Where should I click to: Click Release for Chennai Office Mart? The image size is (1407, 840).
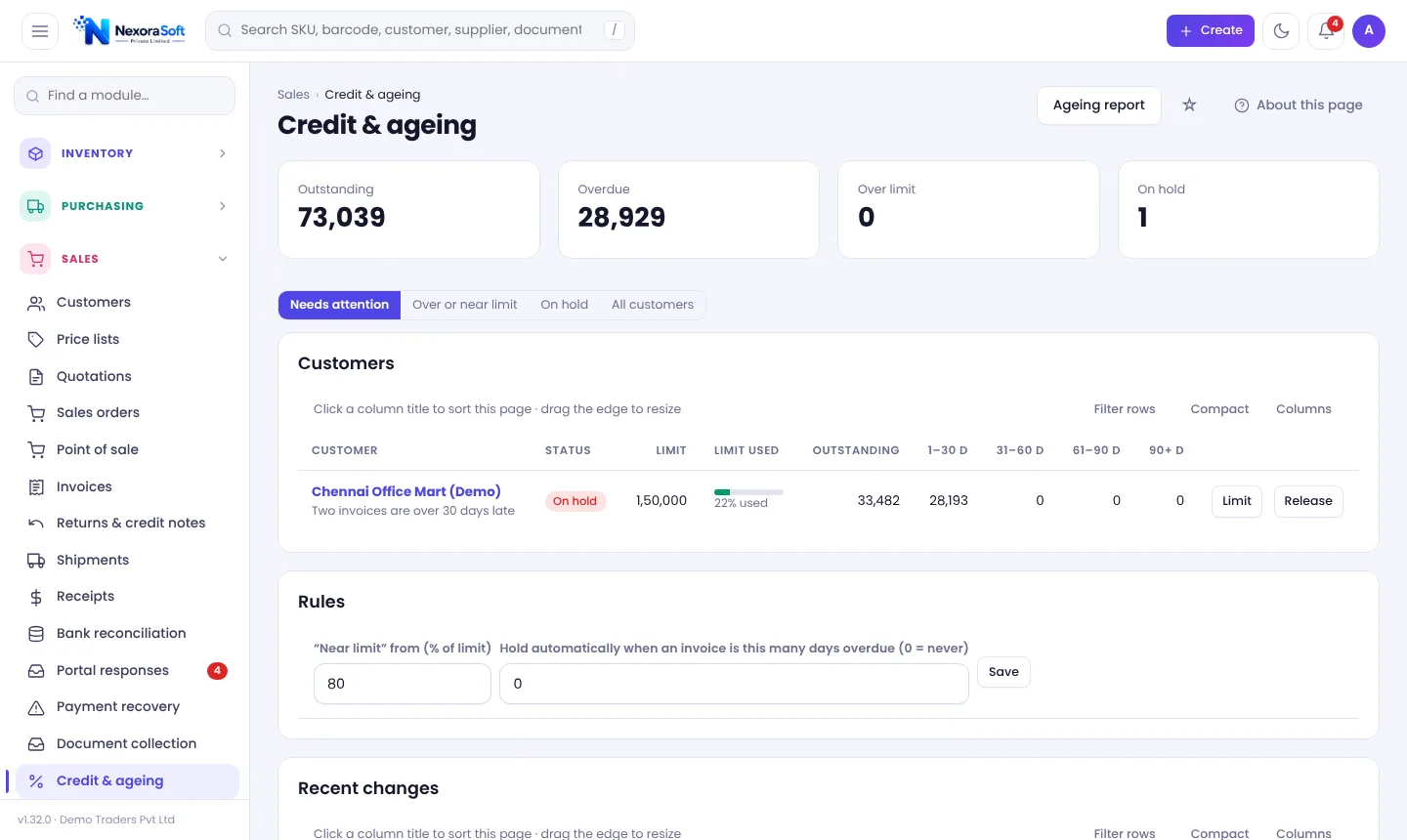tap(1308, 501)
